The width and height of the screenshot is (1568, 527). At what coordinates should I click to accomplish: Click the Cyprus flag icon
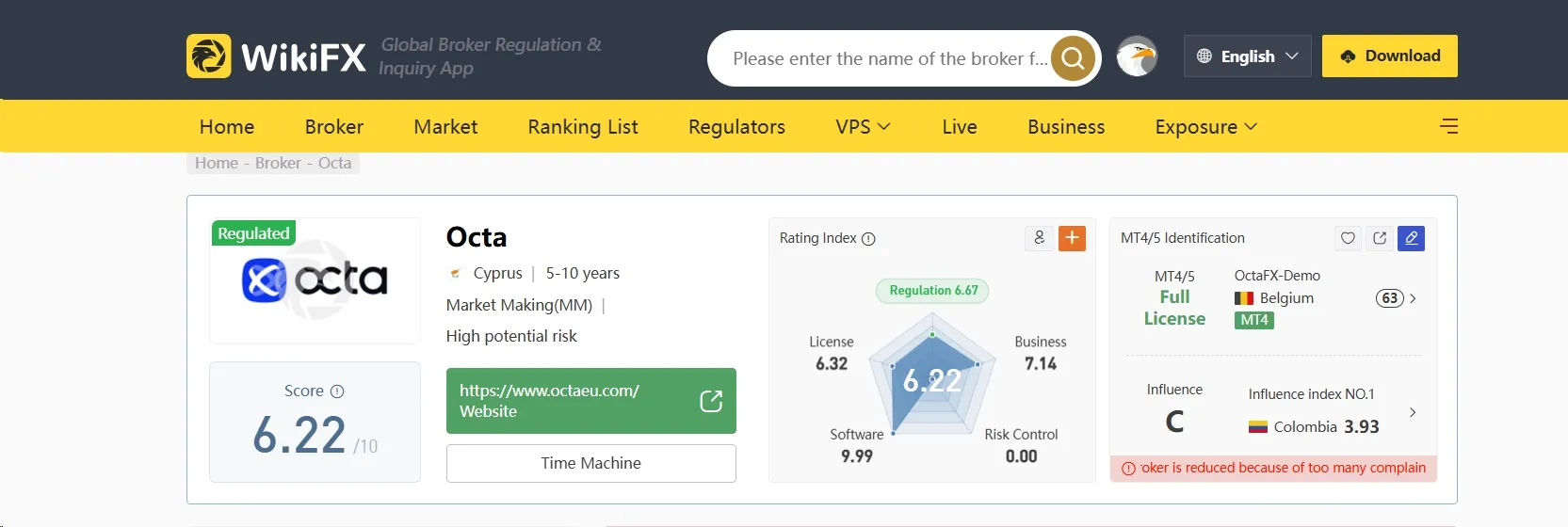coord(455,274)
